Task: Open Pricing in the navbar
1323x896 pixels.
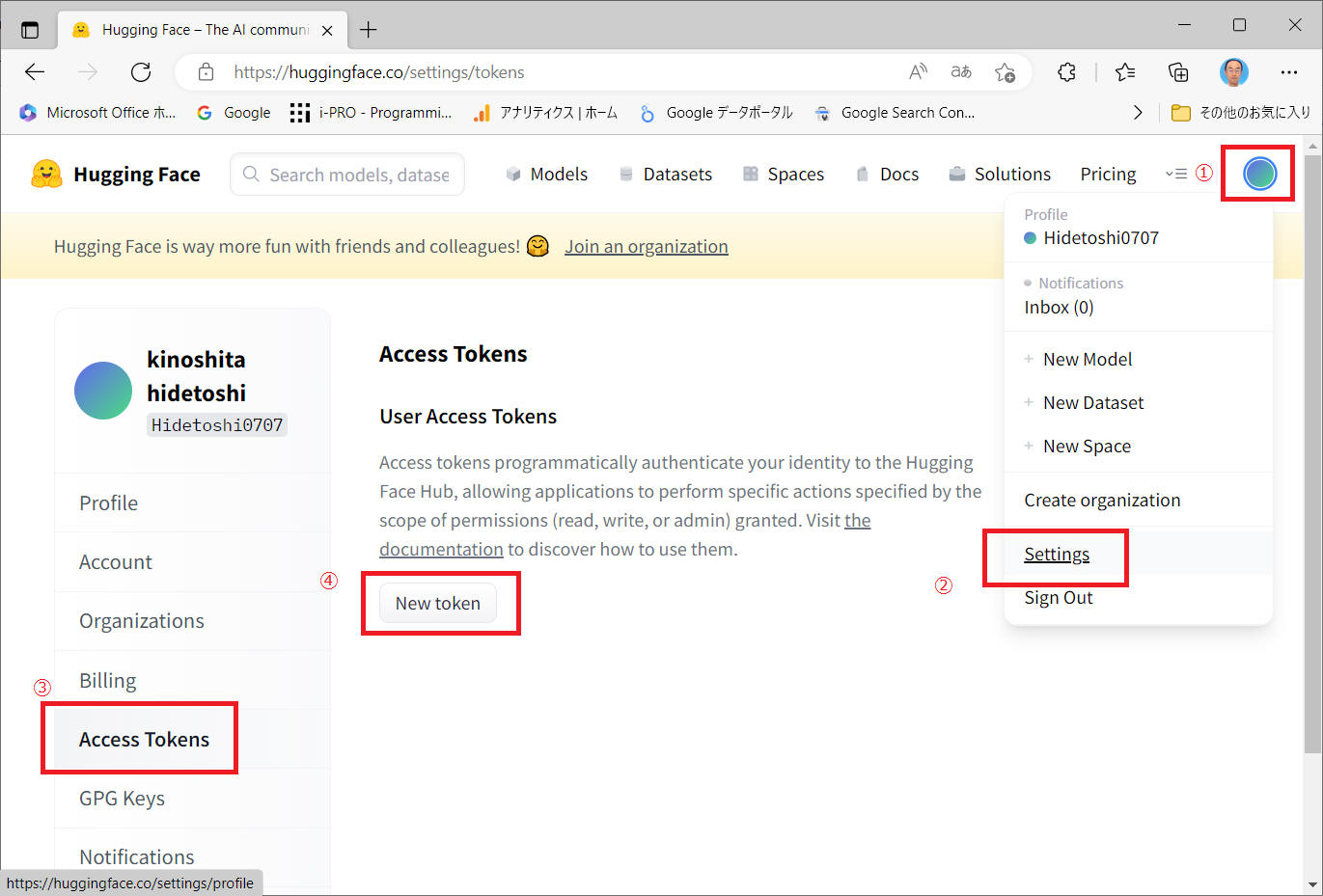Action: (1108, 175)
